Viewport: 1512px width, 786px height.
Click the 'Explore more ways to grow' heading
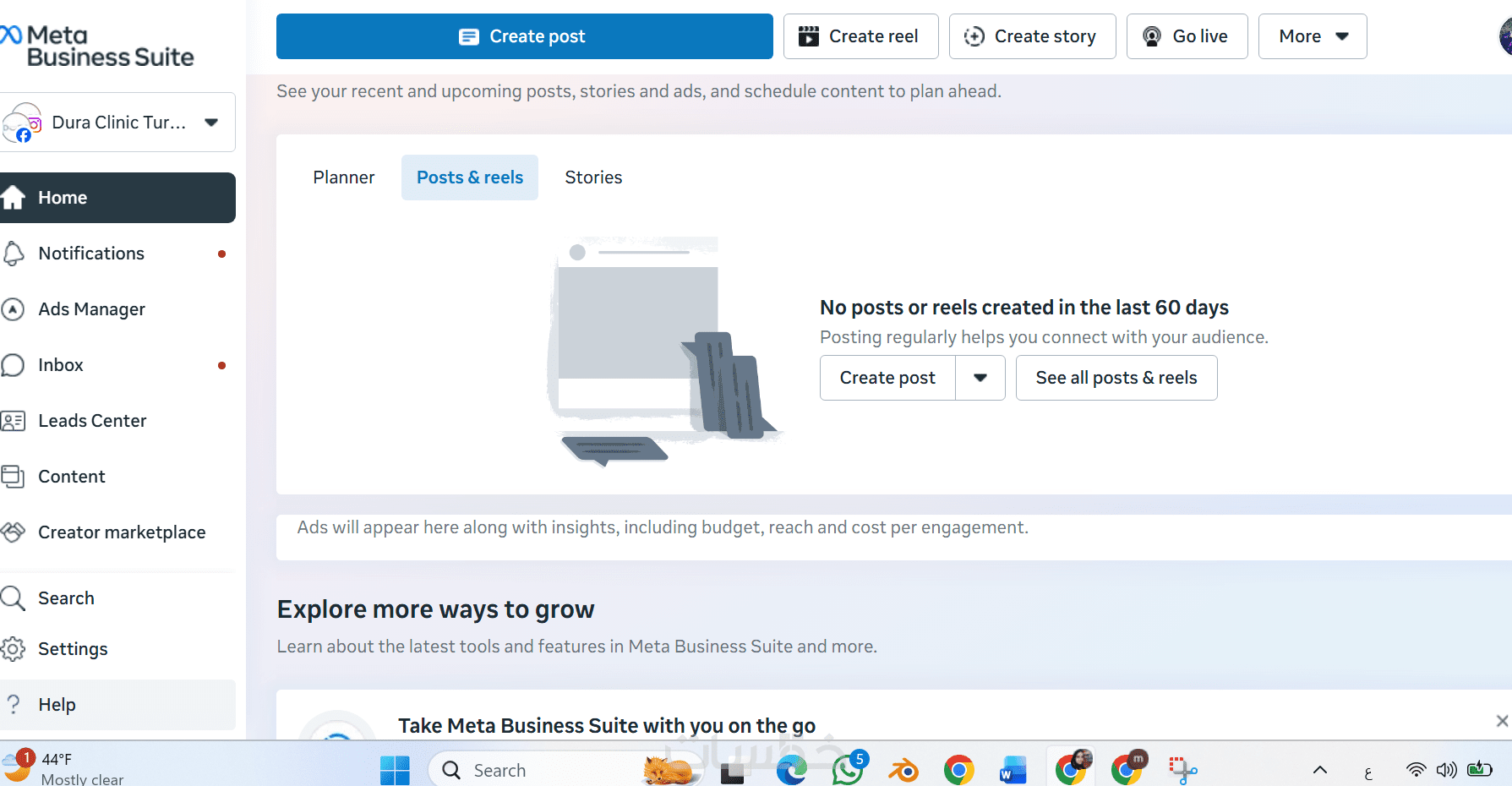tap(436, 609)
